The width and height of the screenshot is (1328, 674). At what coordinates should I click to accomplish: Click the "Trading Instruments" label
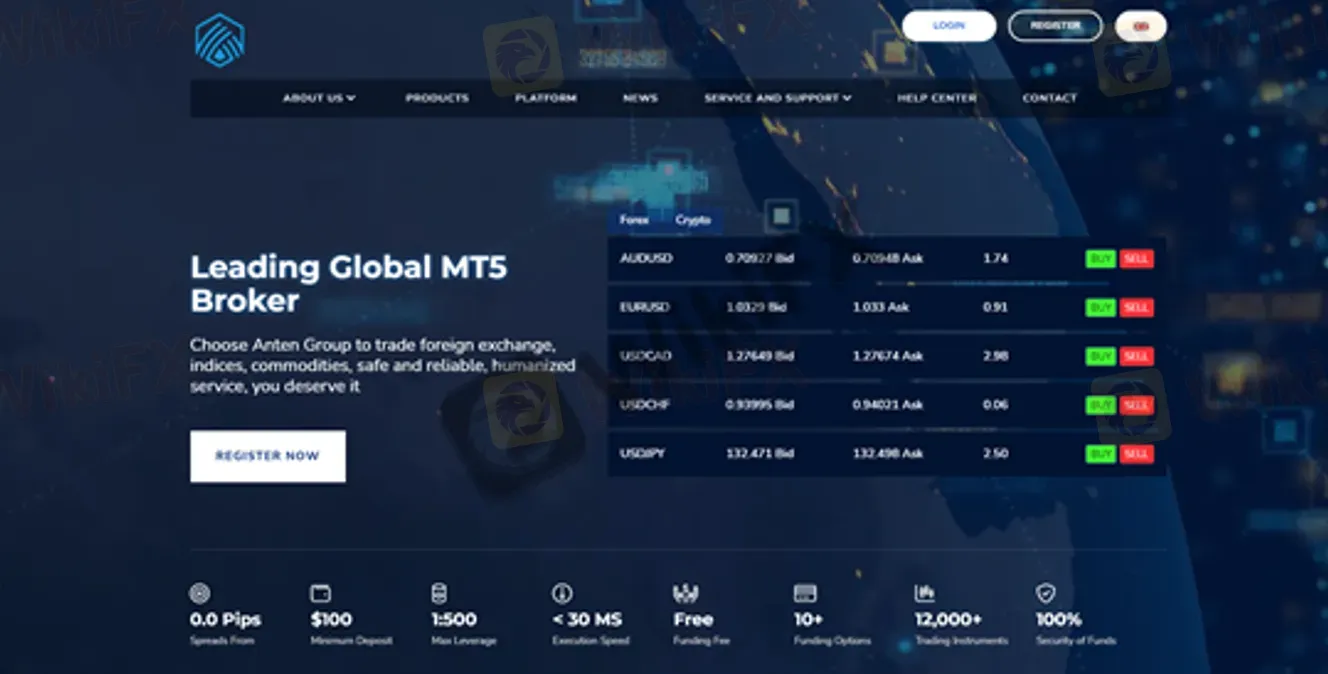[961, 640]
